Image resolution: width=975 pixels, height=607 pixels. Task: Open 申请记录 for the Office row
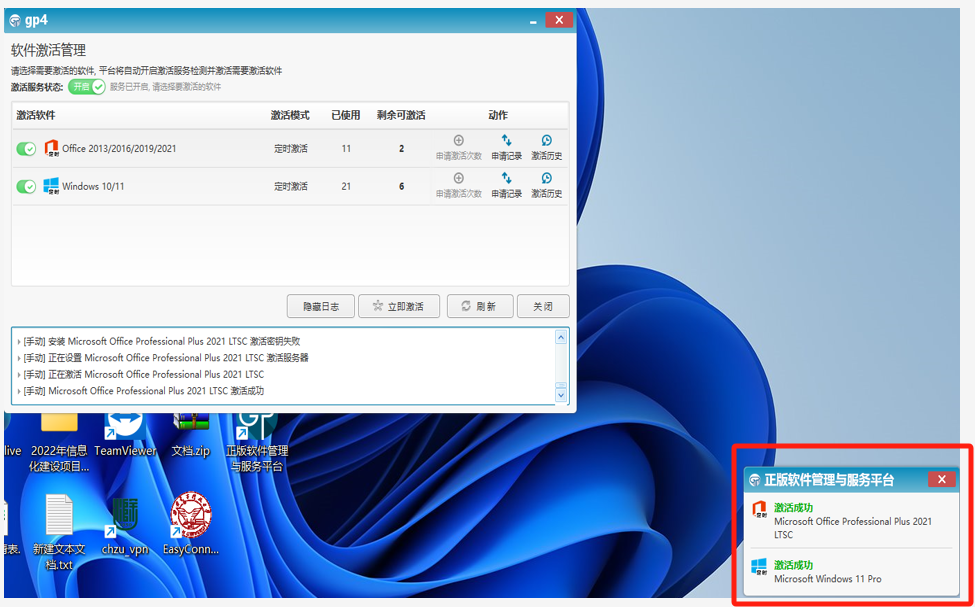(507, 148)
